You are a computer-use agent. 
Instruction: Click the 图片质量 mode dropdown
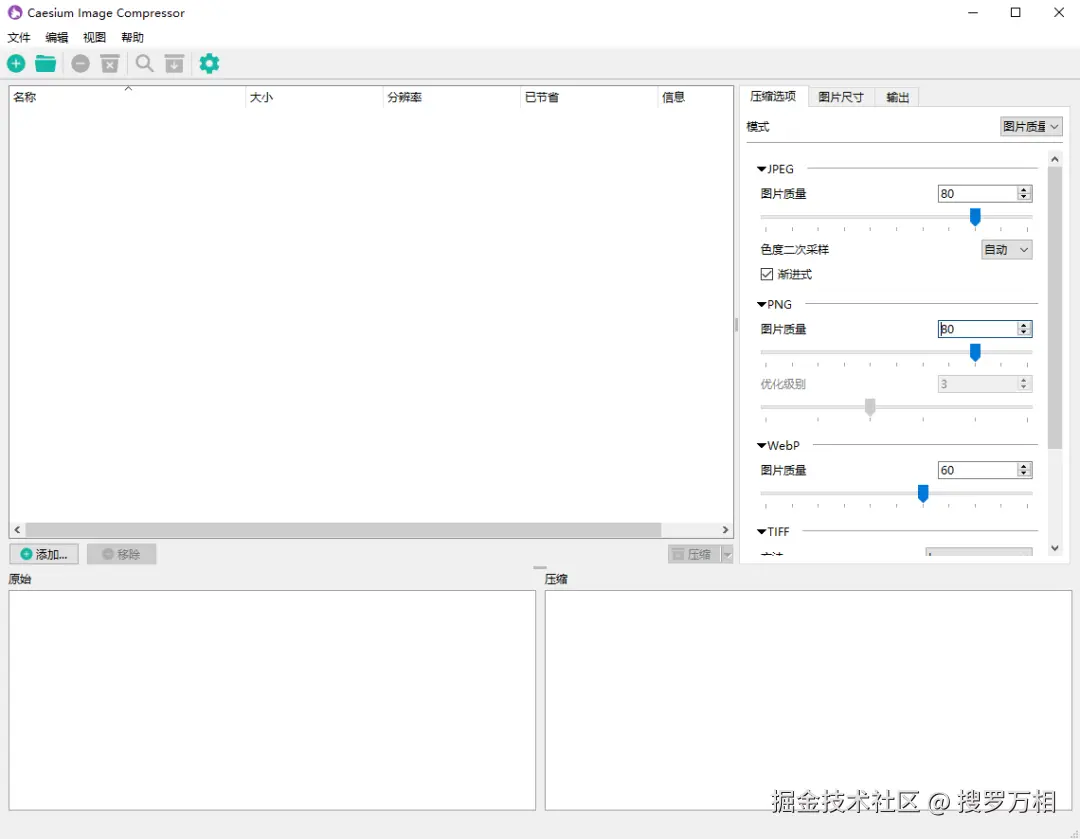(1031, 126)
